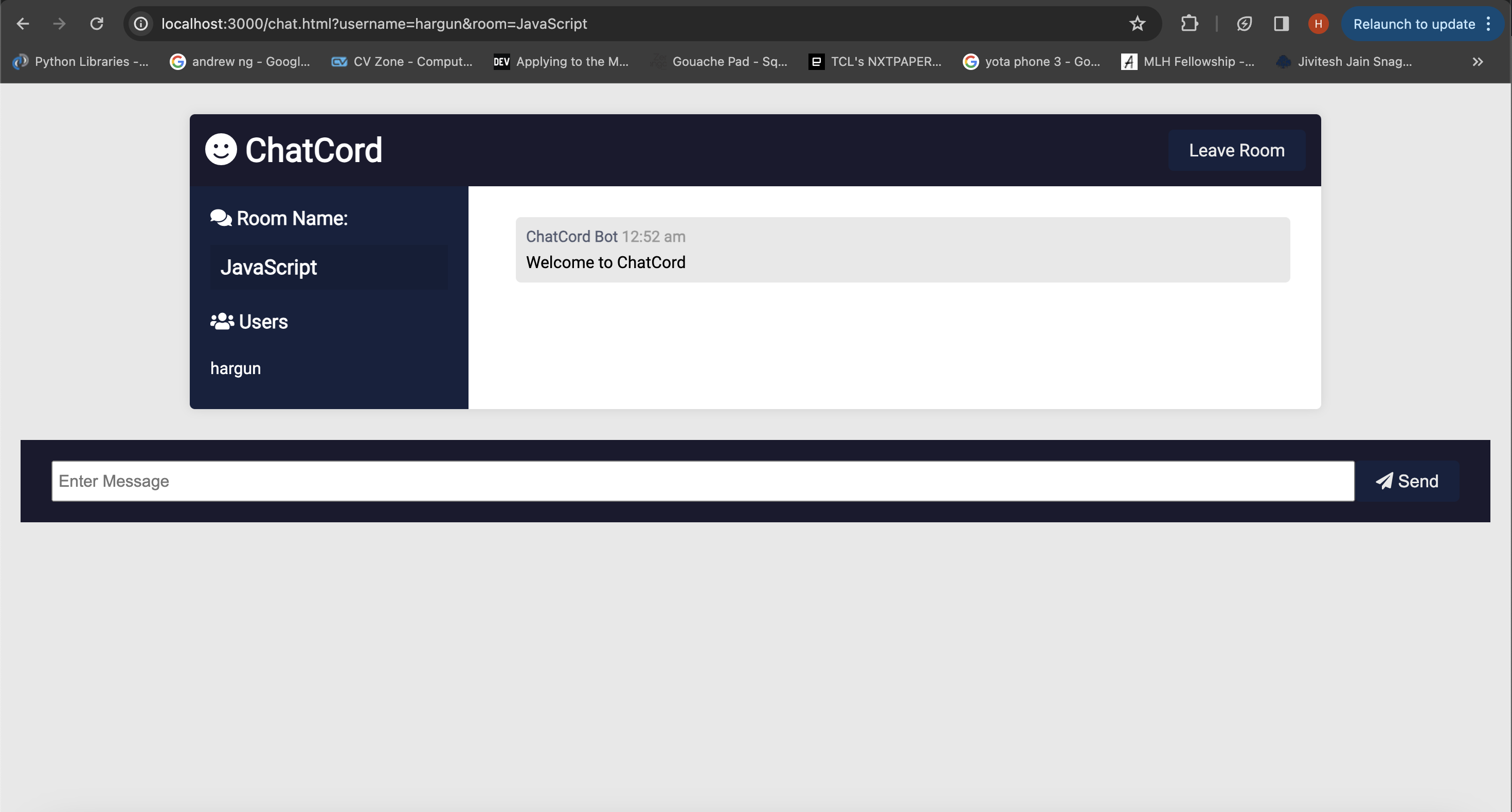This screenshot has height=812, width=1512.
Task: Click Relaunch to update button
Action: click(x=1413, y=24)
